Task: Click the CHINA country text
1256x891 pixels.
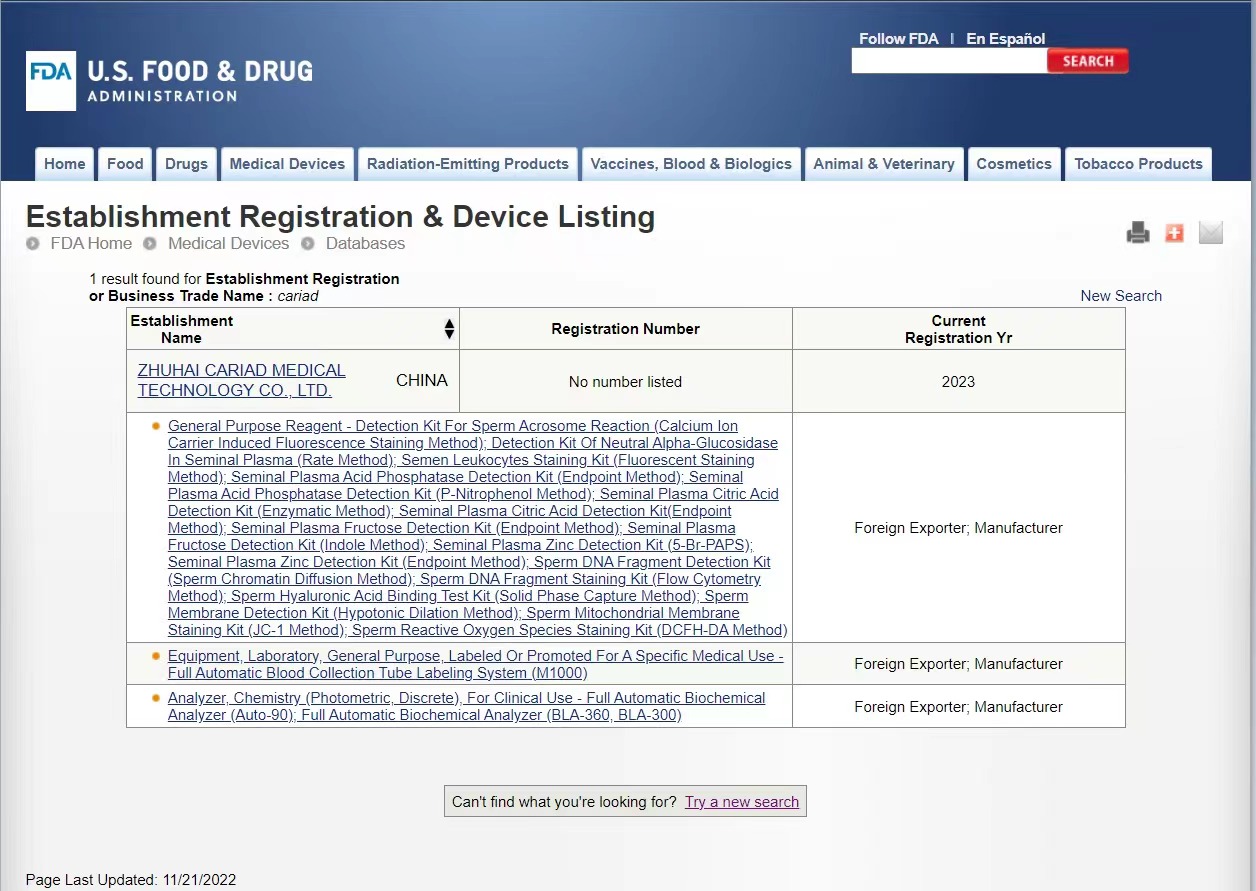Action: pos(422,380)
